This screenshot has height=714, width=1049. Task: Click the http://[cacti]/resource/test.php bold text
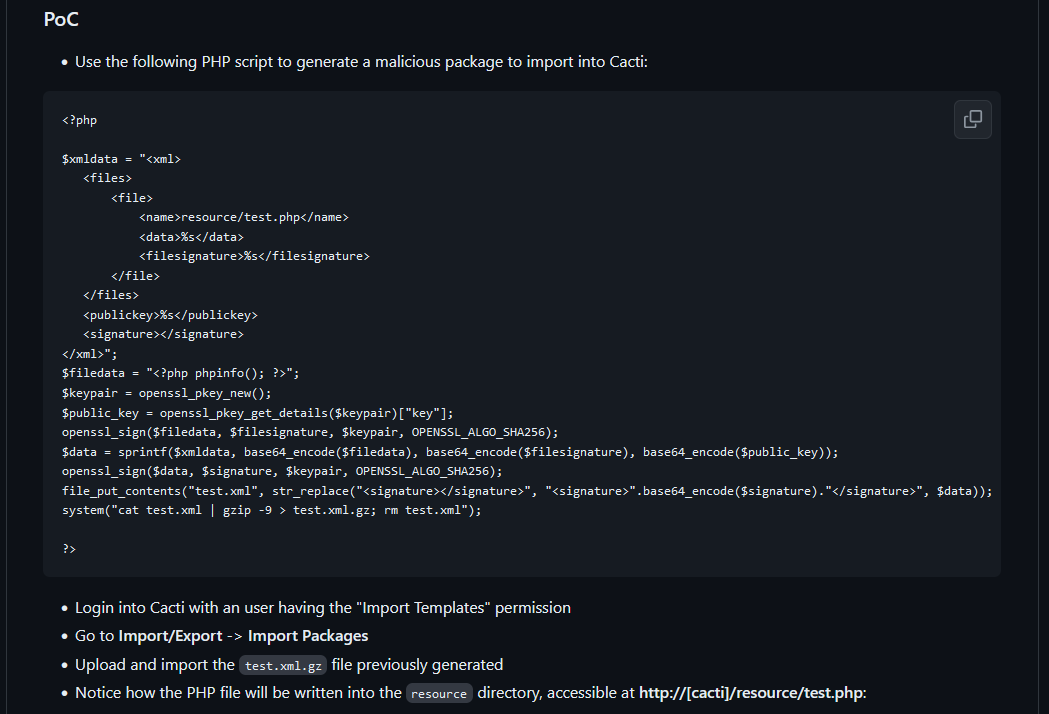pyautogui.click(x=751, y=693)
